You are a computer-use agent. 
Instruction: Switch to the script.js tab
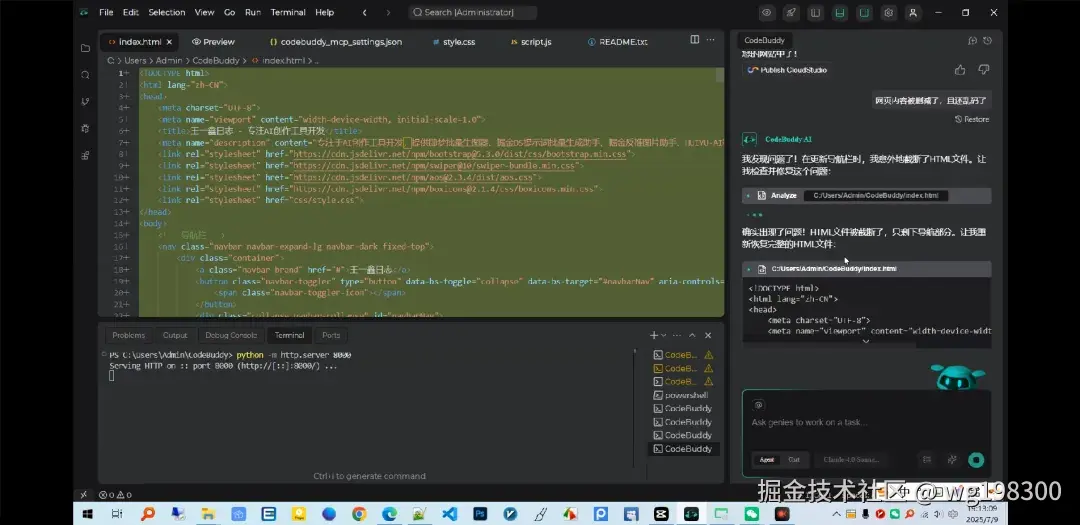(531, 42)
